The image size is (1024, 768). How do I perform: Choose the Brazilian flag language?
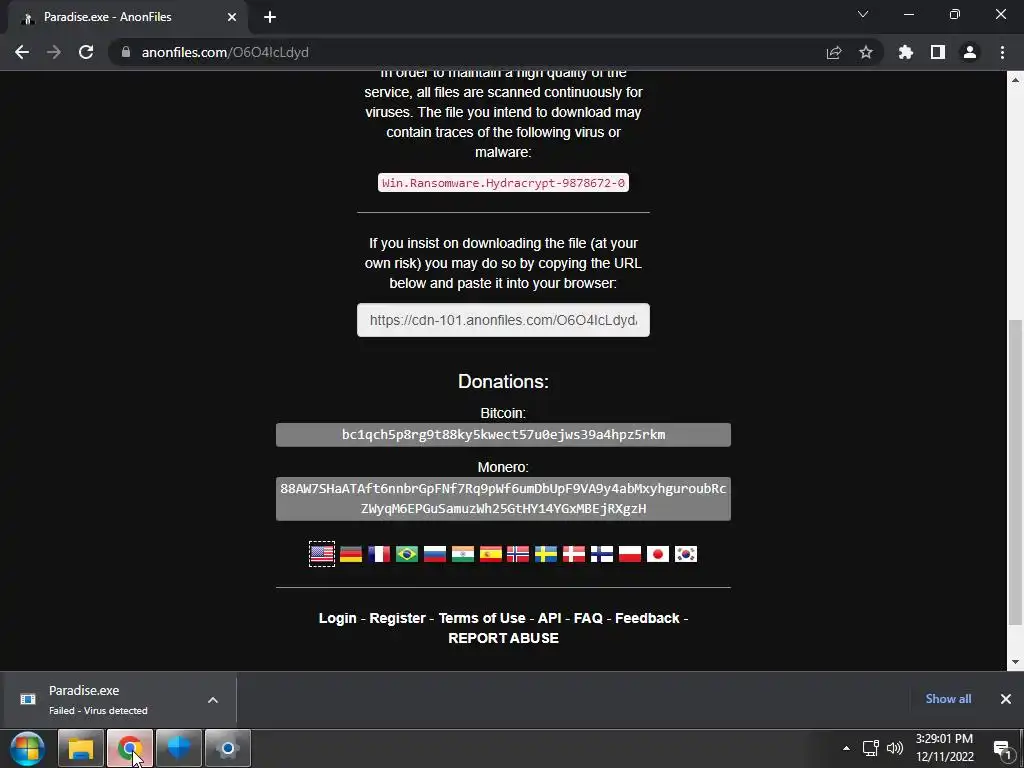tap(407, 554)
